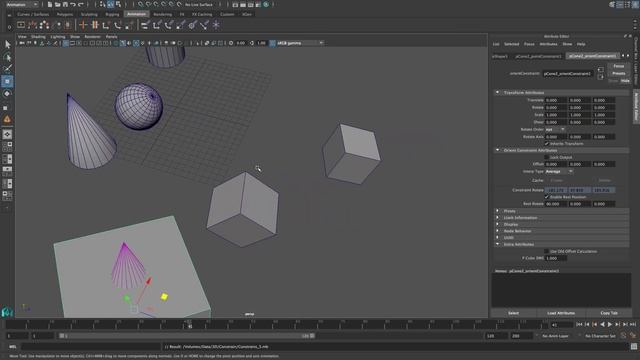Viewport: 640px width, 360px height.
Task: Click the Render current frame icon
Action: (243, 4)
